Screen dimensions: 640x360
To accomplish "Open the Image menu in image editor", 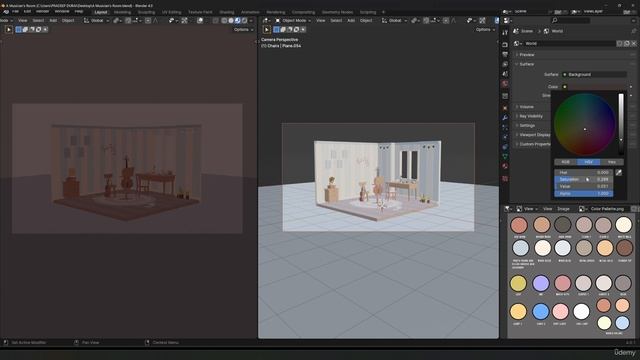I will tap(563, 209).
